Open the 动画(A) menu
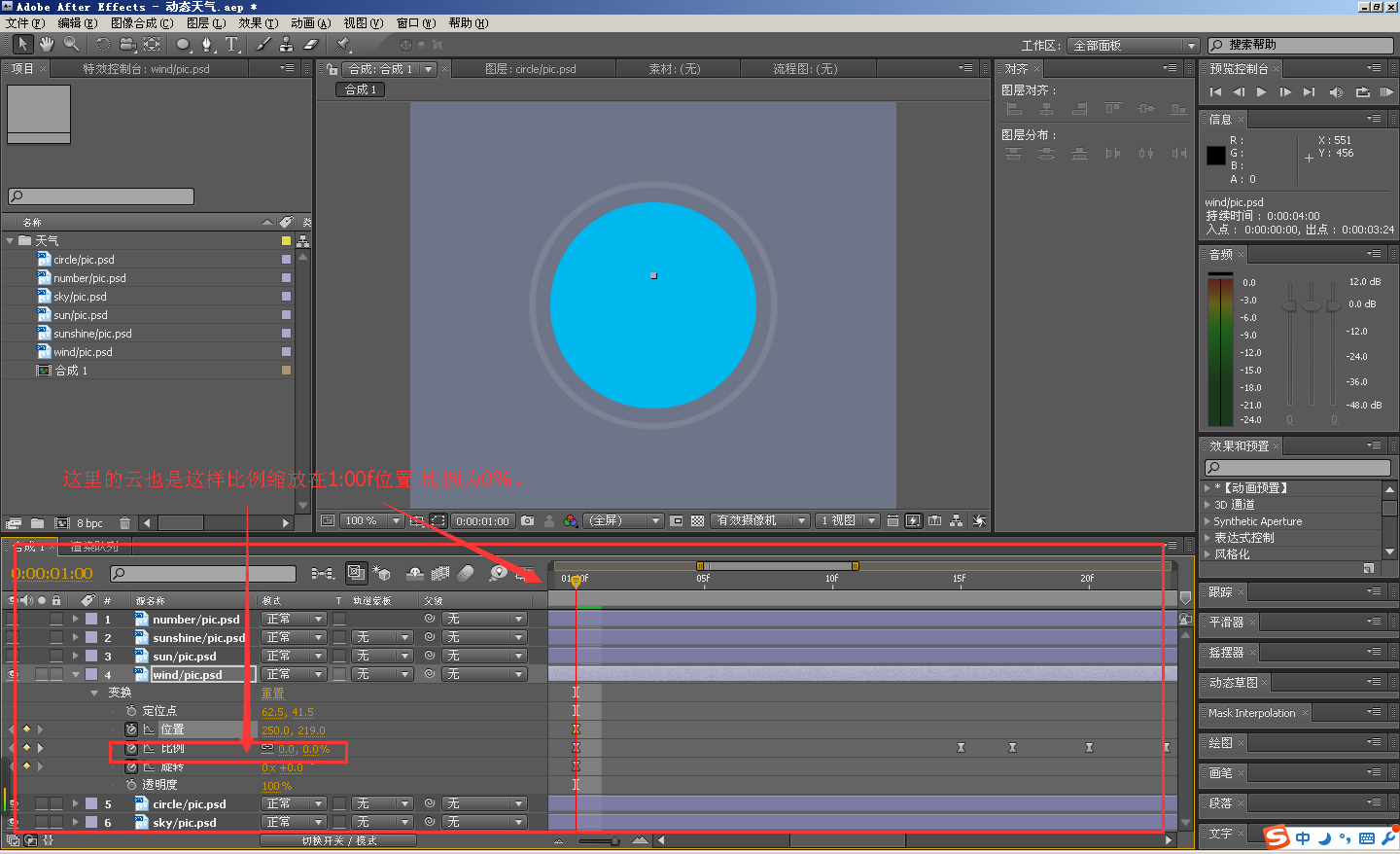Image resolution: width=1400 pixels, height=854 pixels. pyautogui.click(x=310, y=22)
